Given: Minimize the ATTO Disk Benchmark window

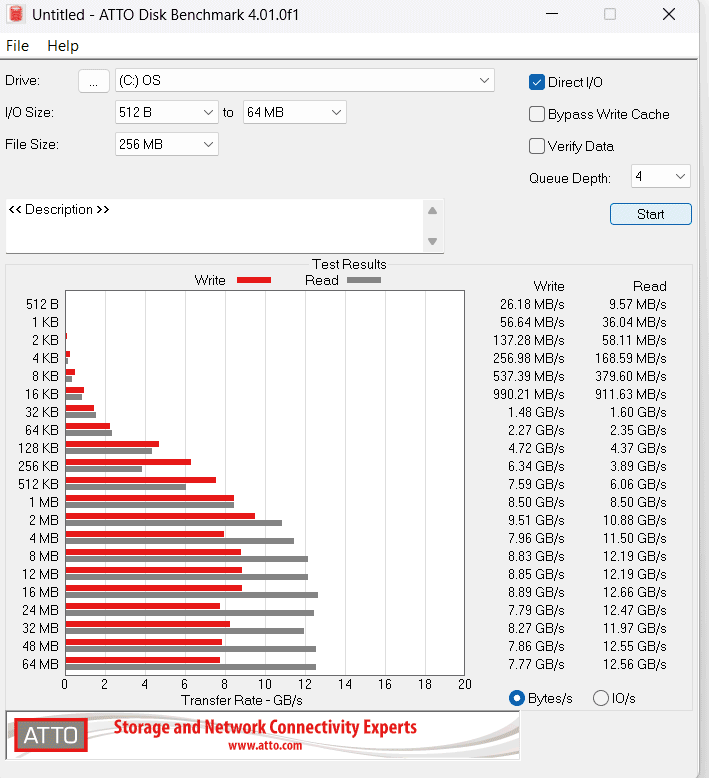Looking at the screenshot, I should tap(552, 14).
